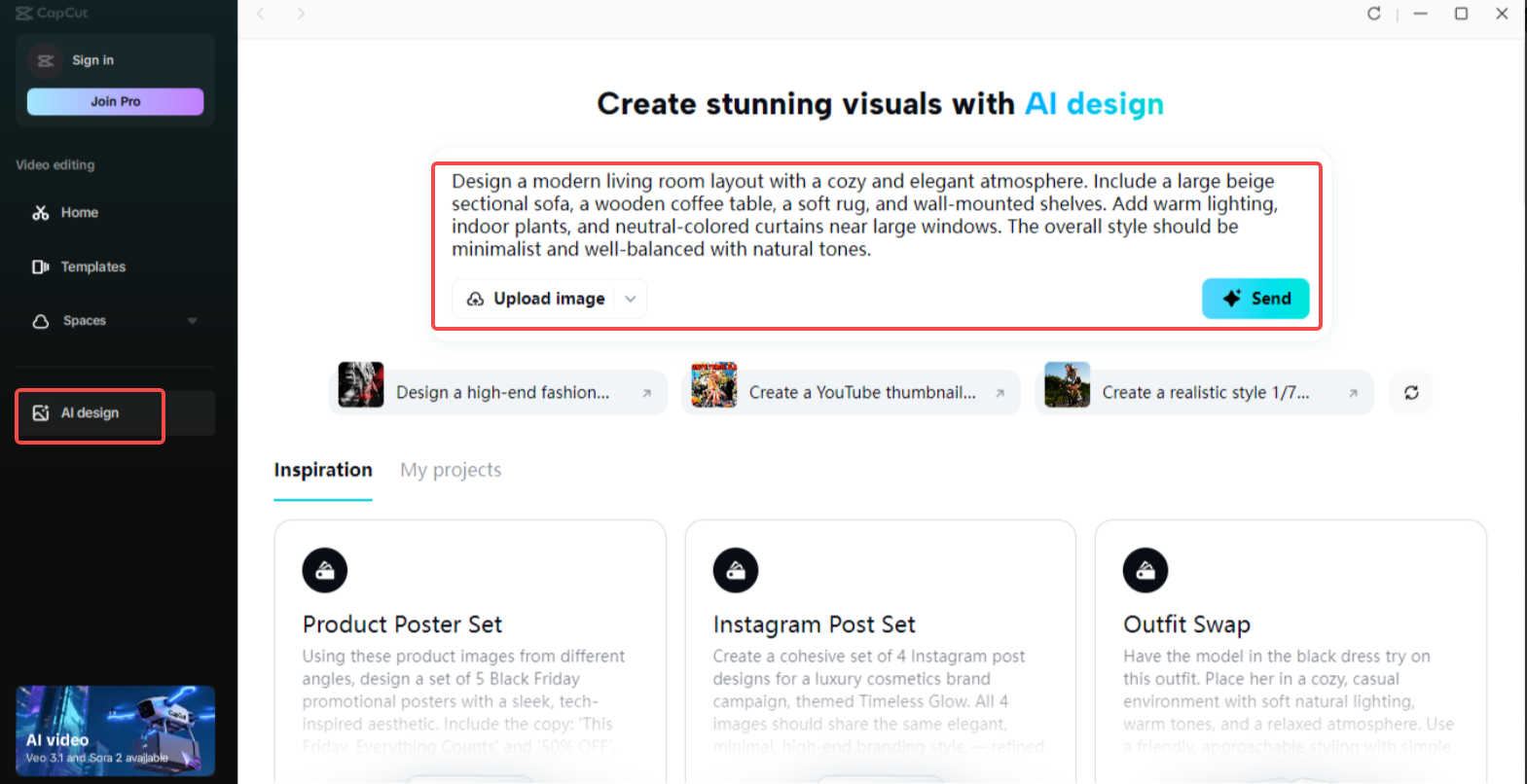The image size is (1527, 784).
Task: Click the Instagram Post Set card icon
Action: (x=736, y=570)
